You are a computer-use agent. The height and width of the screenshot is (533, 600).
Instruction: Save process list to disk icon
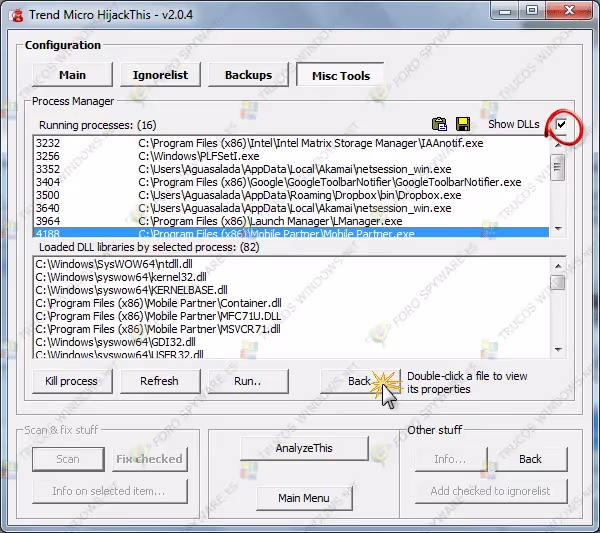pos(463,124)
